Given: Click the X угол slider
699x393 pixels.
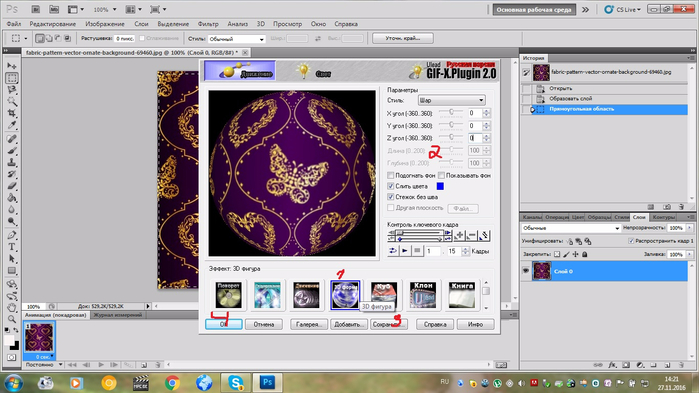Looking at the screenshot, I should pos(451,113).
